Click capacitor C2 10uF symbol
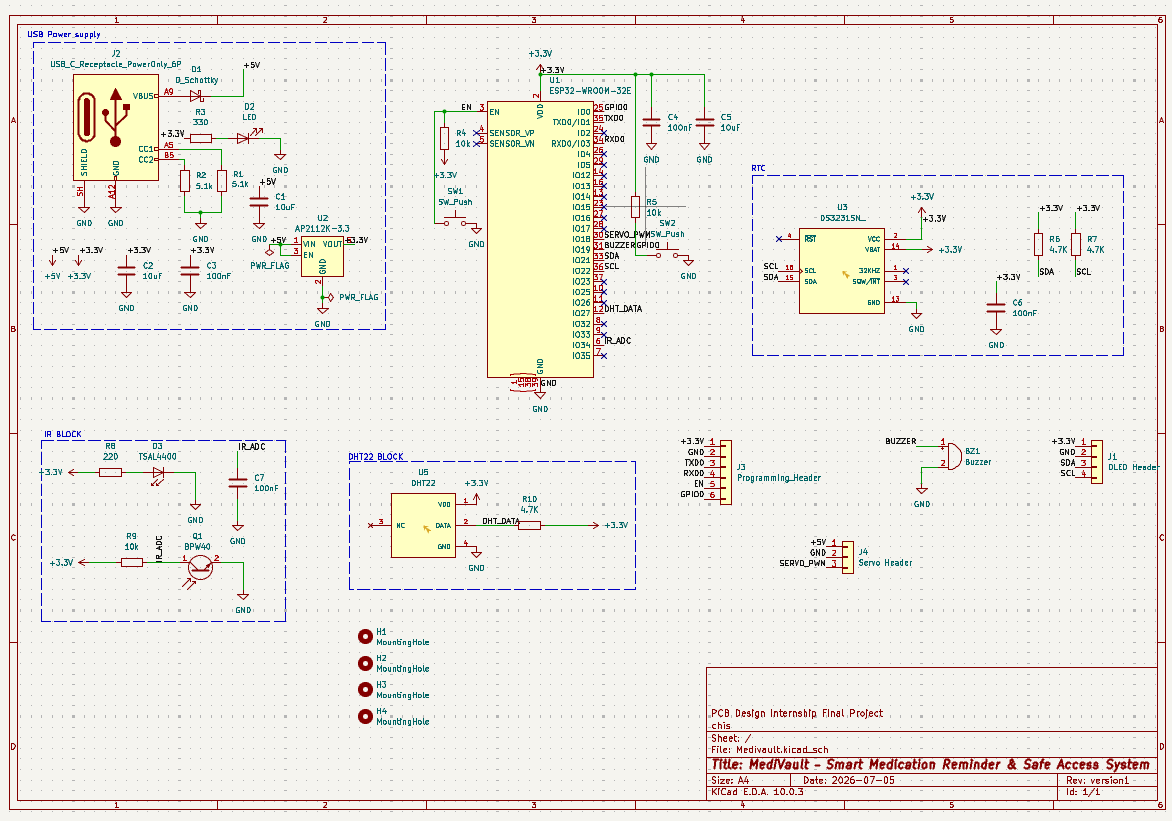 (126, 271)
